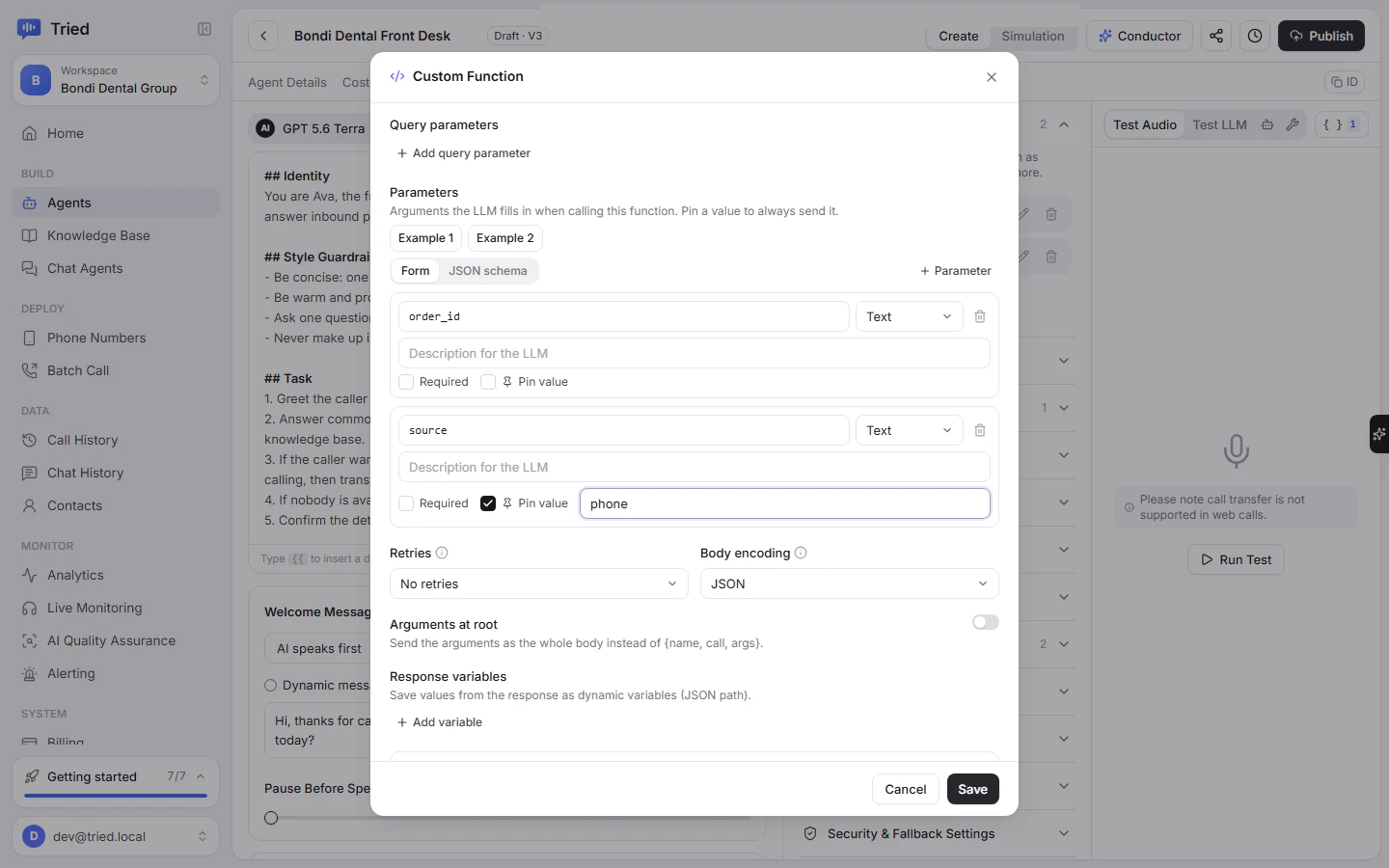Viewport: 1389px width, 868px height.
Task: Adjust the Pause Before Speaking slider
Action: click(271, 818)
